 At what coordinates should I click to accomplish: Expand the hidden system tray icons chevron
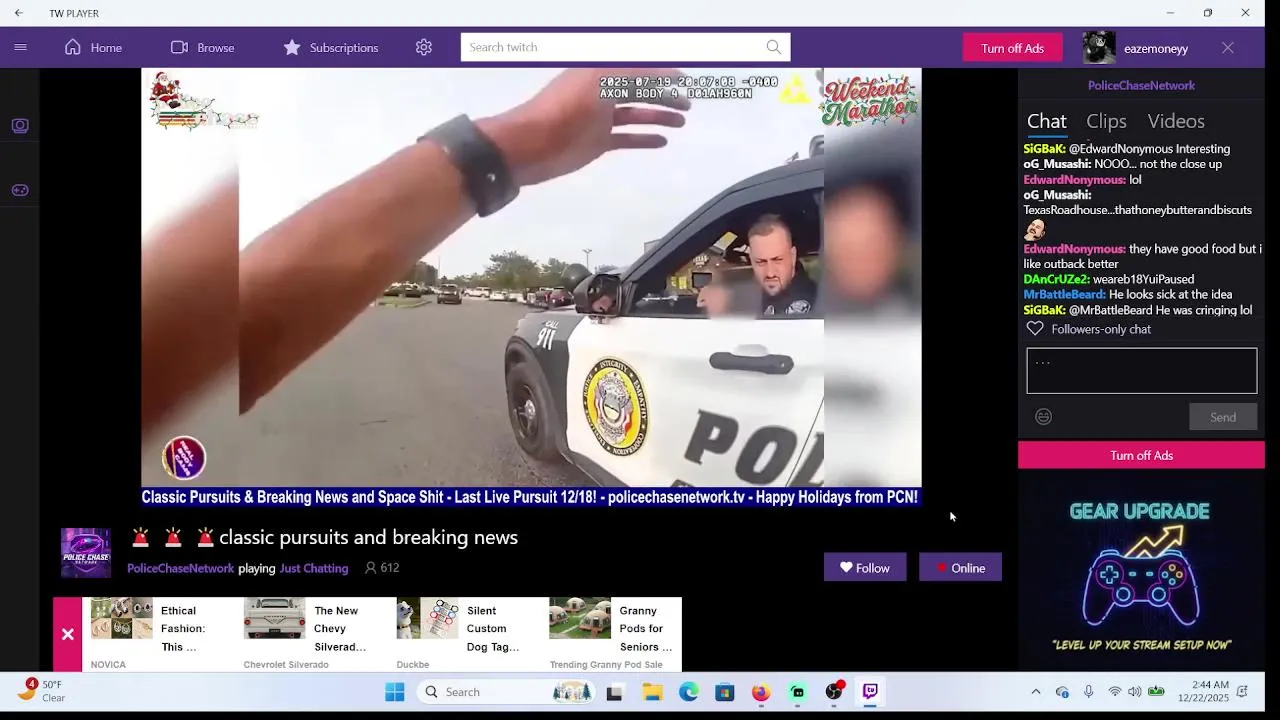coord(1036,692)
